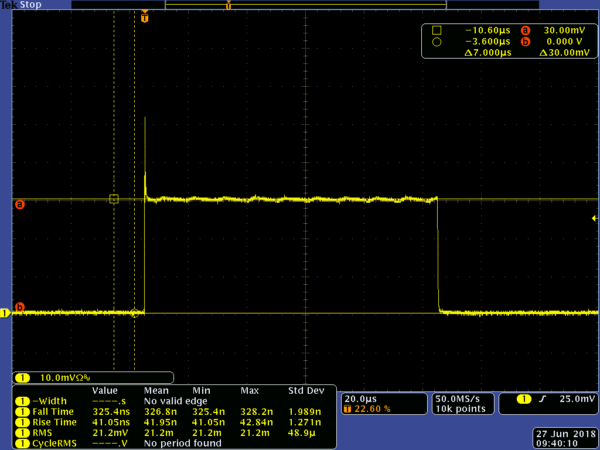Click the channel 1 badge for Fall Time
Viewport: 600px width, 450px height.
(22, 412)
